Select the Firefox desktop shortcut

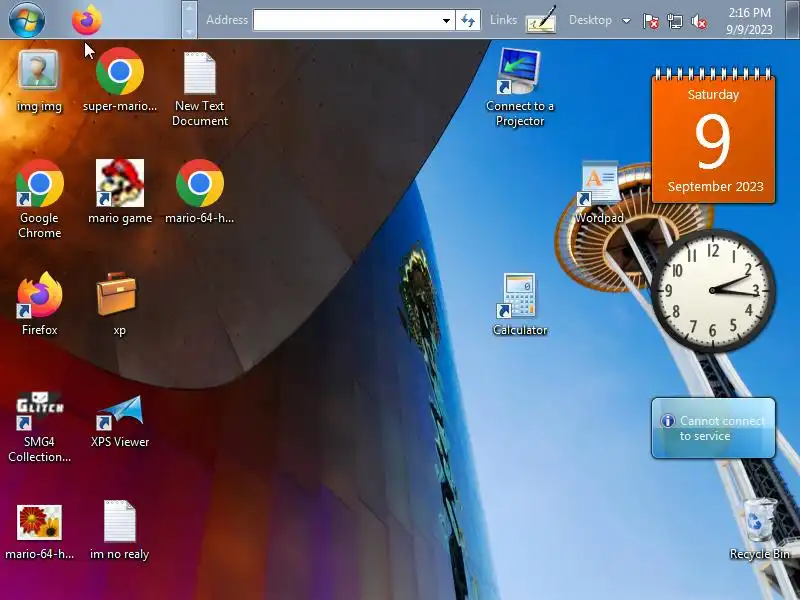[x=39, y=304]
